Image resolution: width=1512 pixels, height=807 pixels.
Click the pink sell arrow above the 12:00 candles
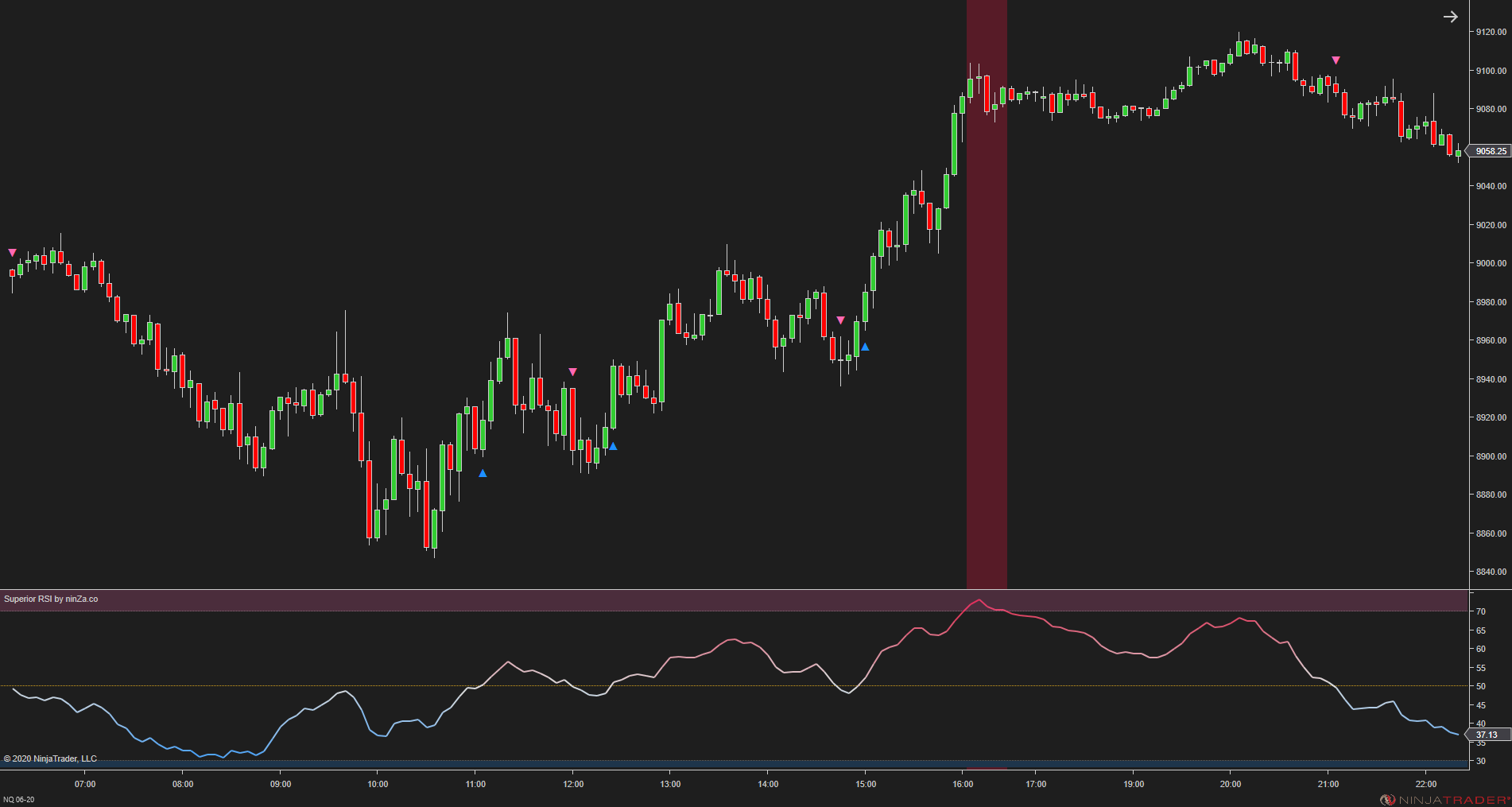click(573, 371)
